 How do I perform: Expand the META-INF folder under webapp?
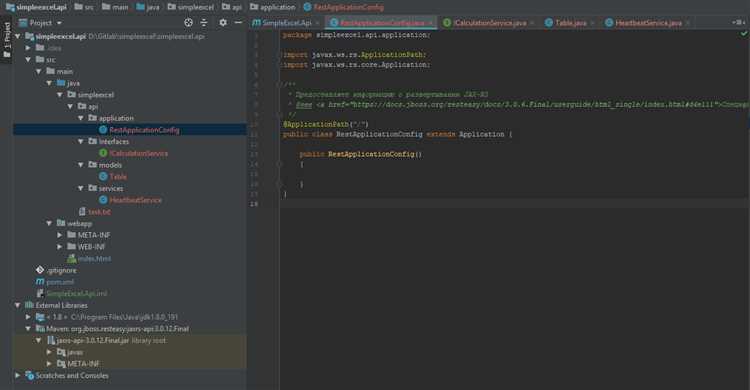click(60, 235)
